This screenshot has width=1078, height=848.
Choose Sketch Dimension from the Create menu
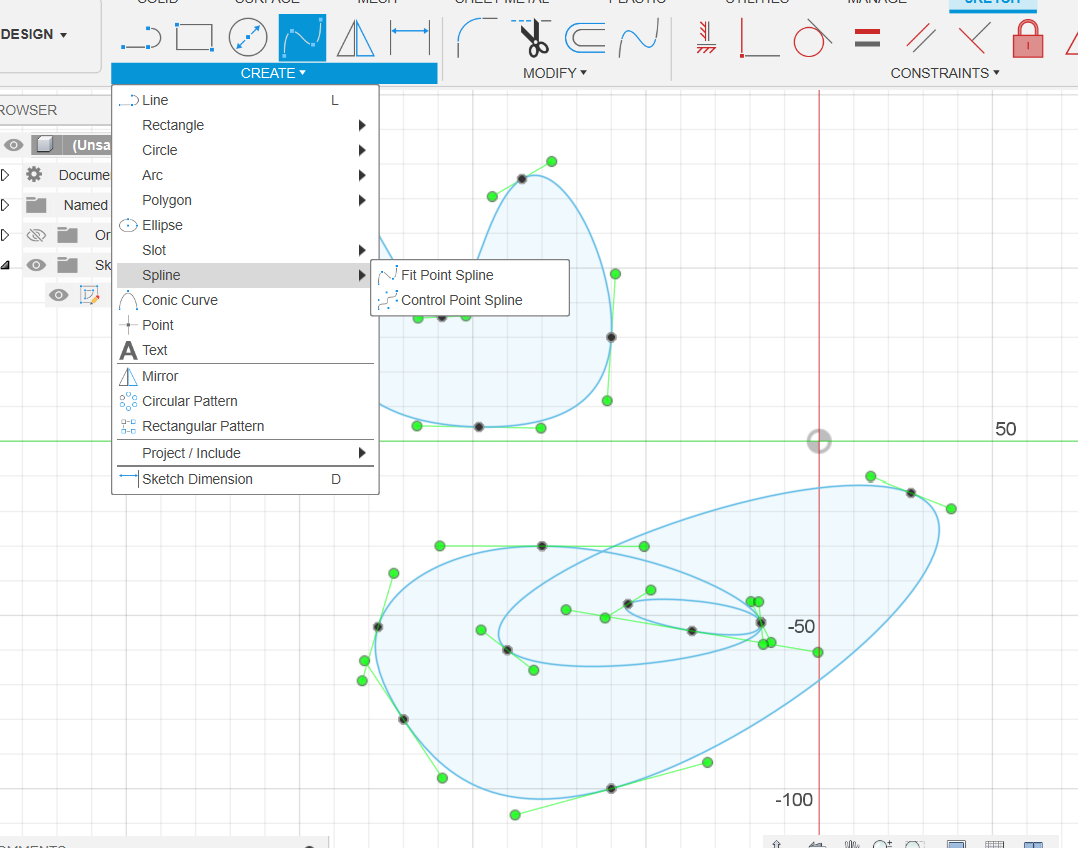coord(245,479)
